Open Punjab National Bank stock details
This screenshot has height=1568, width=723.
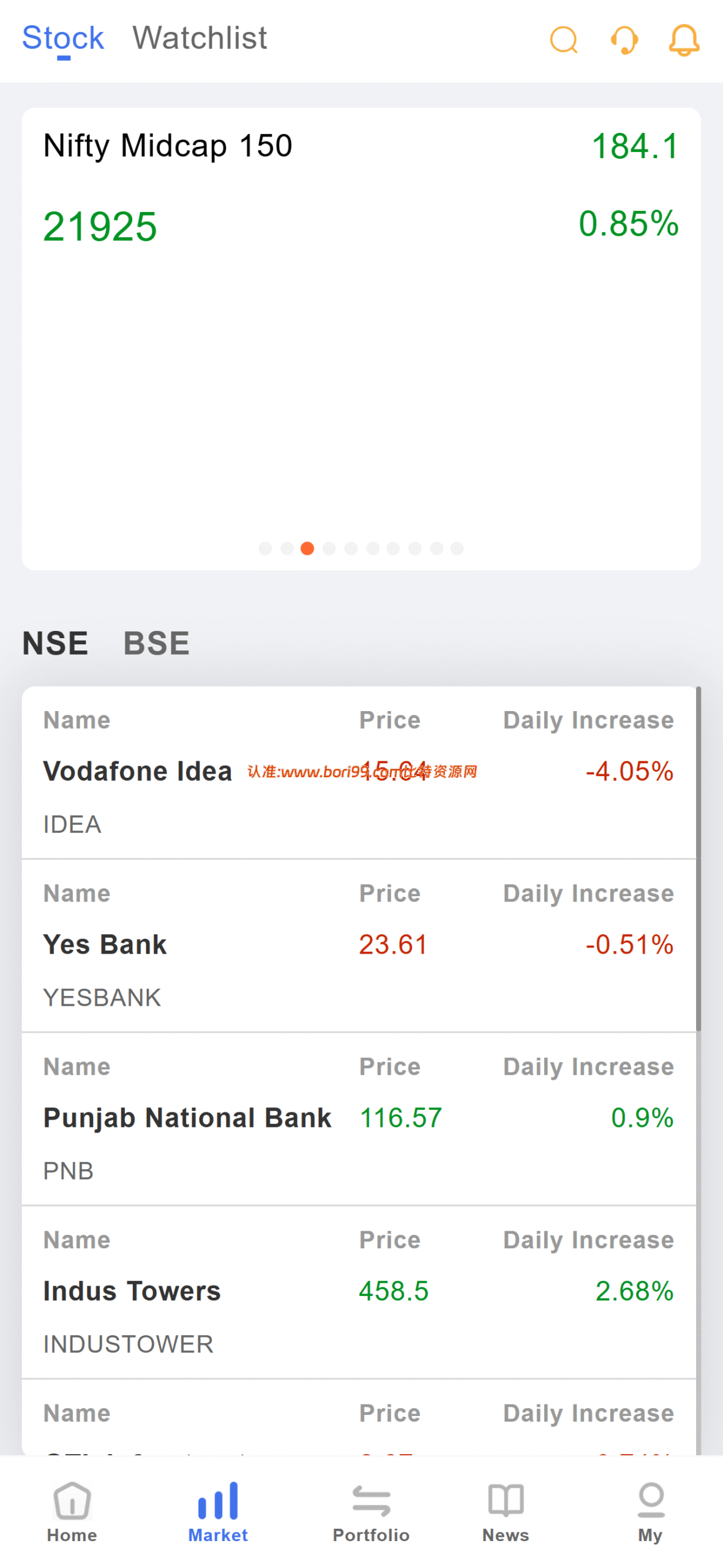click(359, 1119)
